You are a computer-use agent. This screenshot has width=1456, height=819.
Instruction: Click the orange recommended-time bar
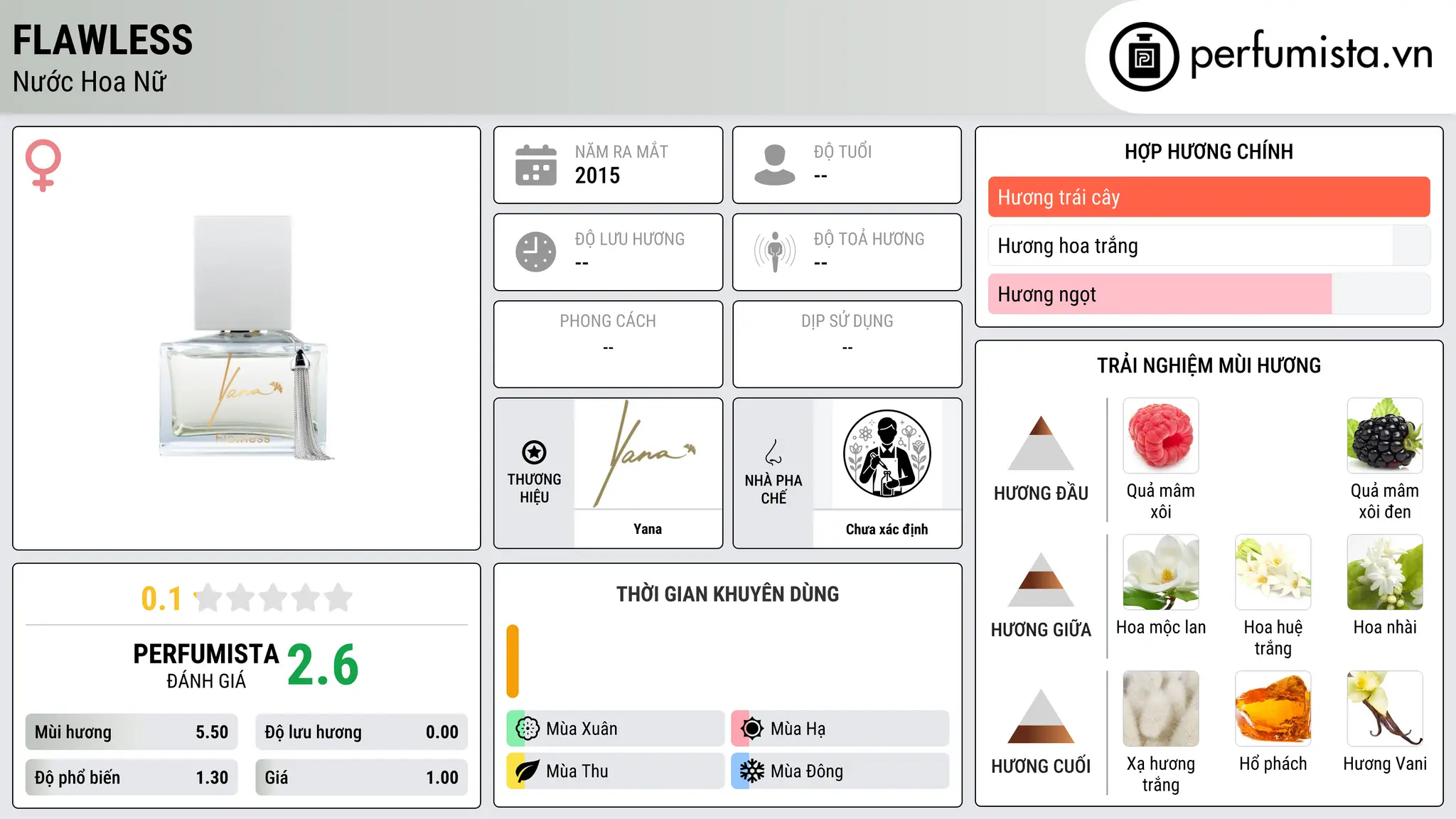513,661
